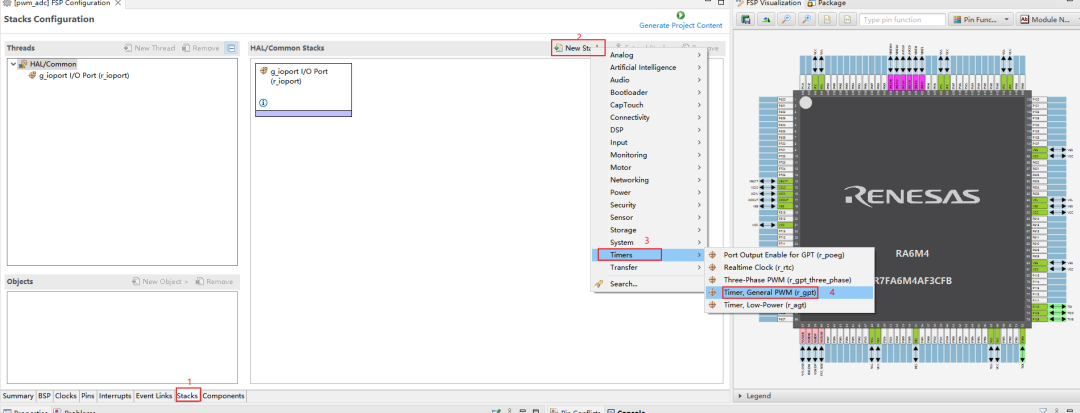Open the Pin Function dropdown
The width and height of the screenshot is (1080, 413).
coord(982,20)
